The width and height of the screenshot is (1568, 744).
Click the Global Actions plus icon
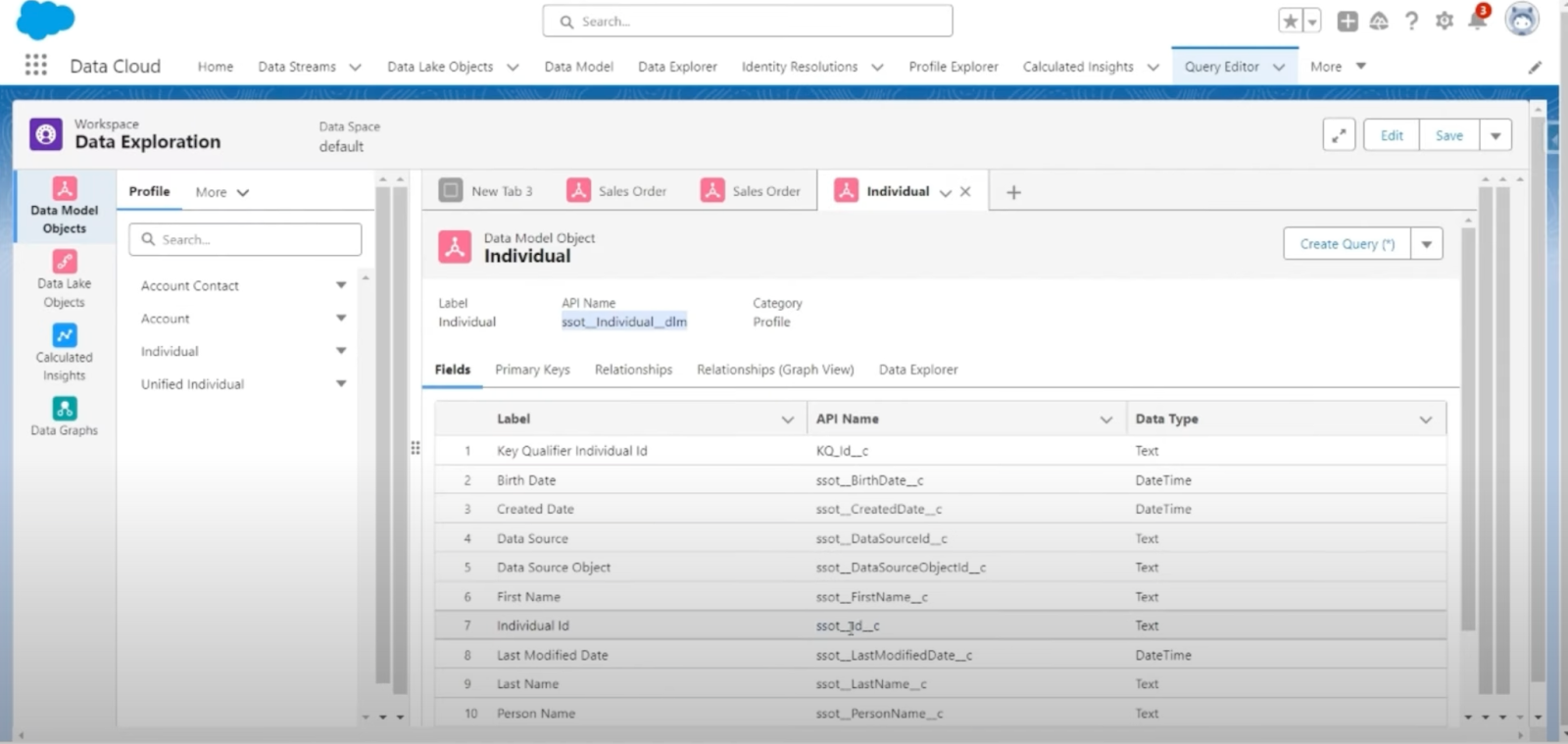click(x=1347, y=21)
